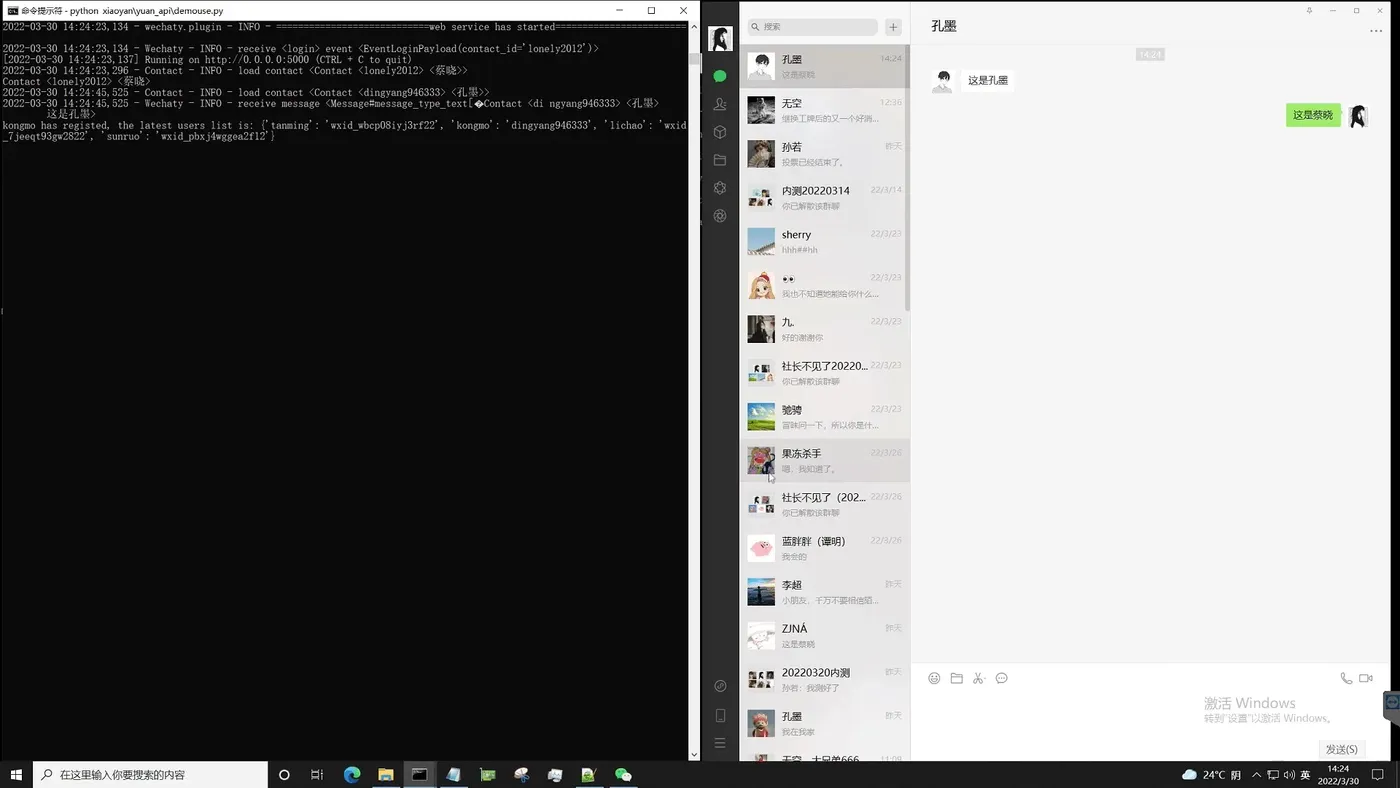This screenshot has width=1400, height=788.
Task: Switch to WeChat on the taskbar
Action: pyautogui.click(x=623, y=775)
